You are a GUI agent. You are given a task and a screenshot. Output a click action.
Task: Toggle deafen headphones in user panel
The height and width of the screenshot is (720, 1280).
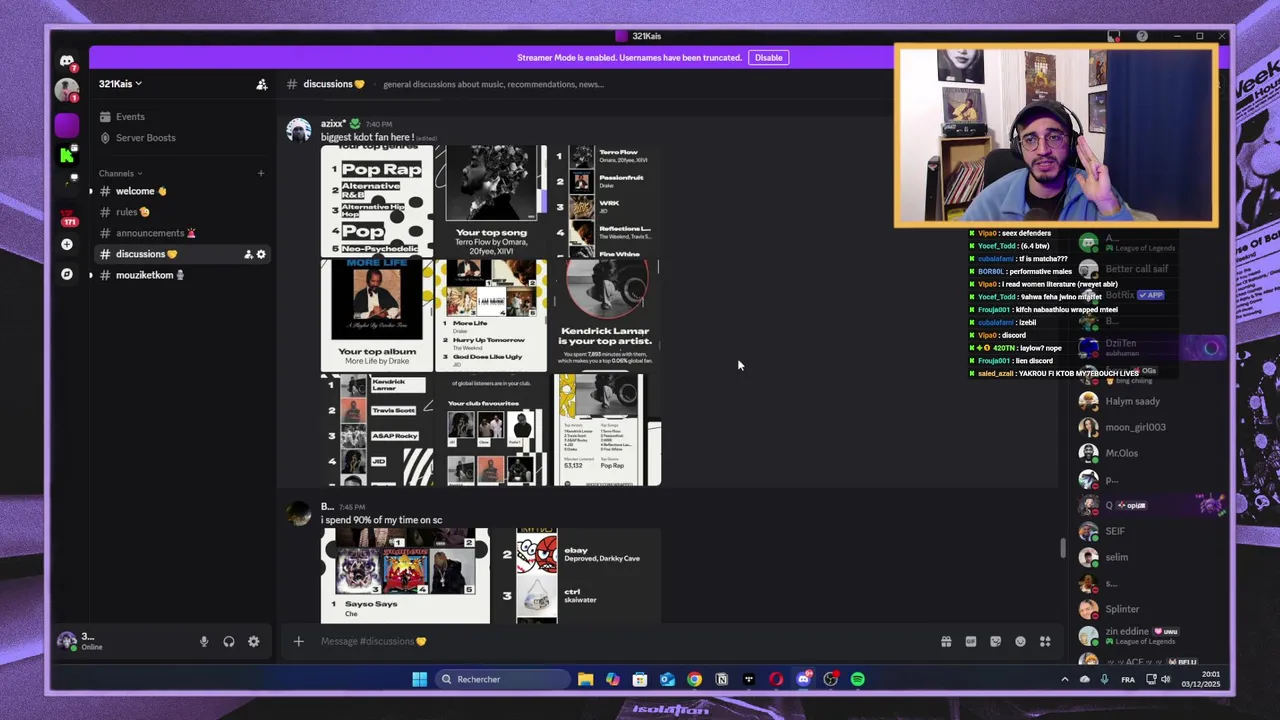[229, 642]
